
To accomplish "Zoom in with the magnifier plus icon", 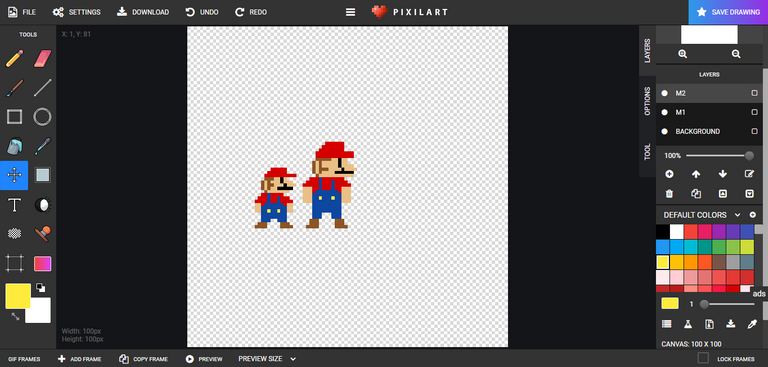I will point(682,54).
